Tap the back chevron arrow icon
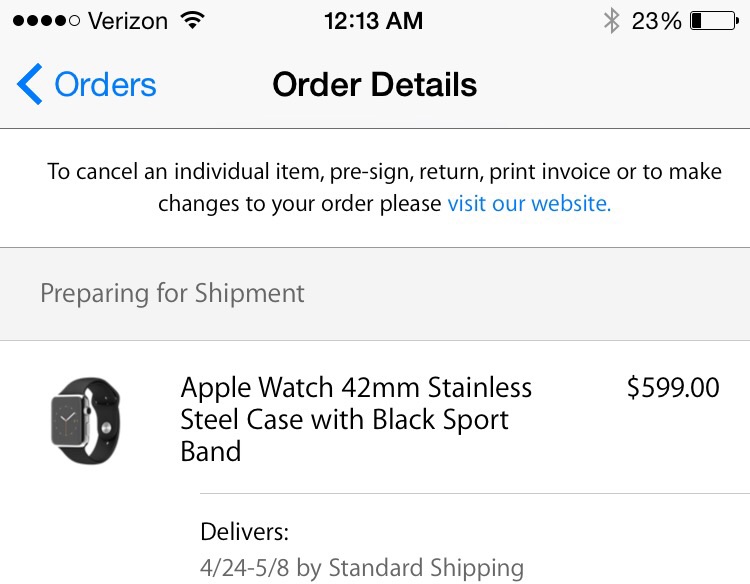Image resolution: width=750 pixels, height=584 pixels. (x=30, y=84)
